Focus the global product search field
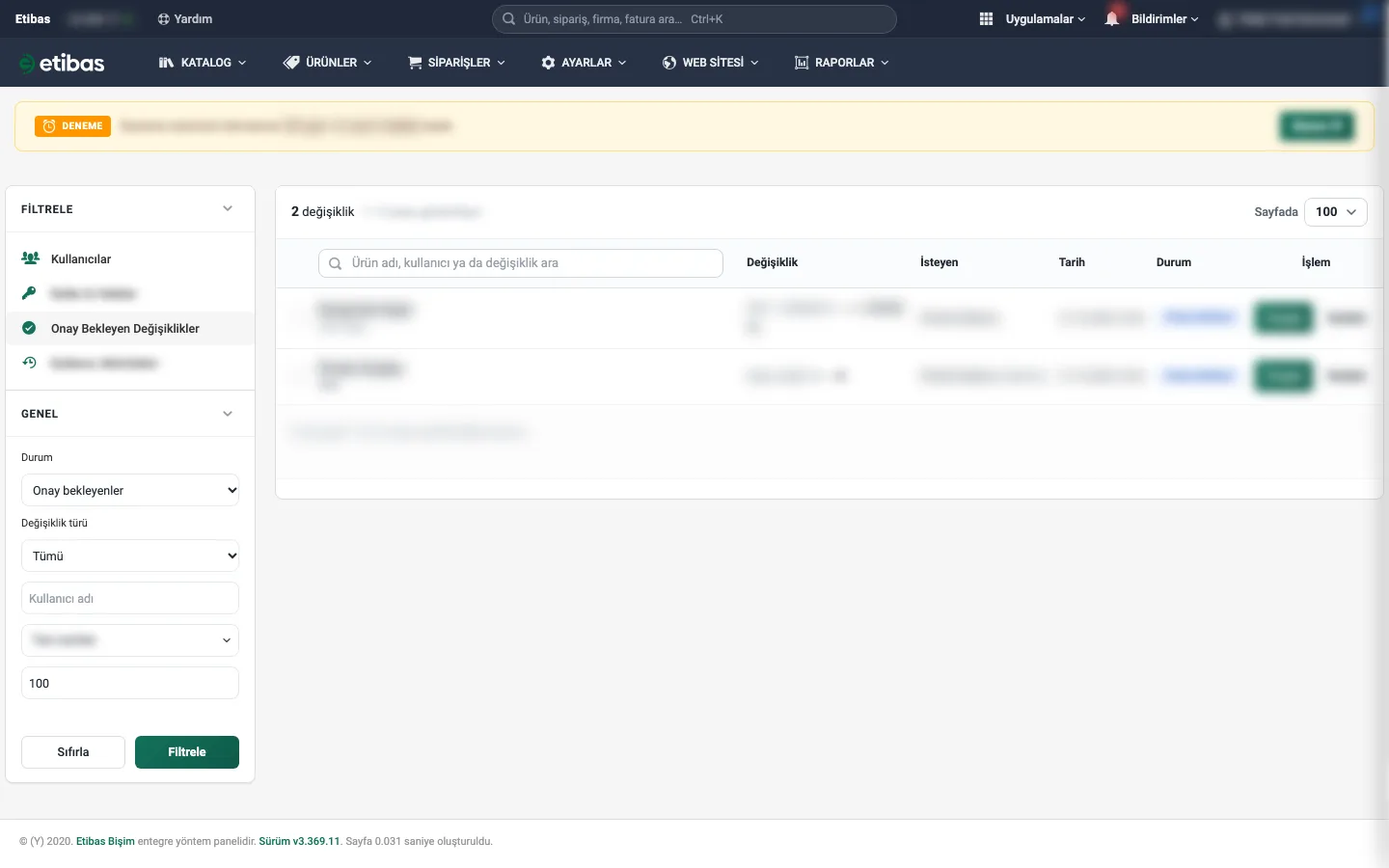The height and width of the screenshot is (868, 1389). (x=694, y=19)
